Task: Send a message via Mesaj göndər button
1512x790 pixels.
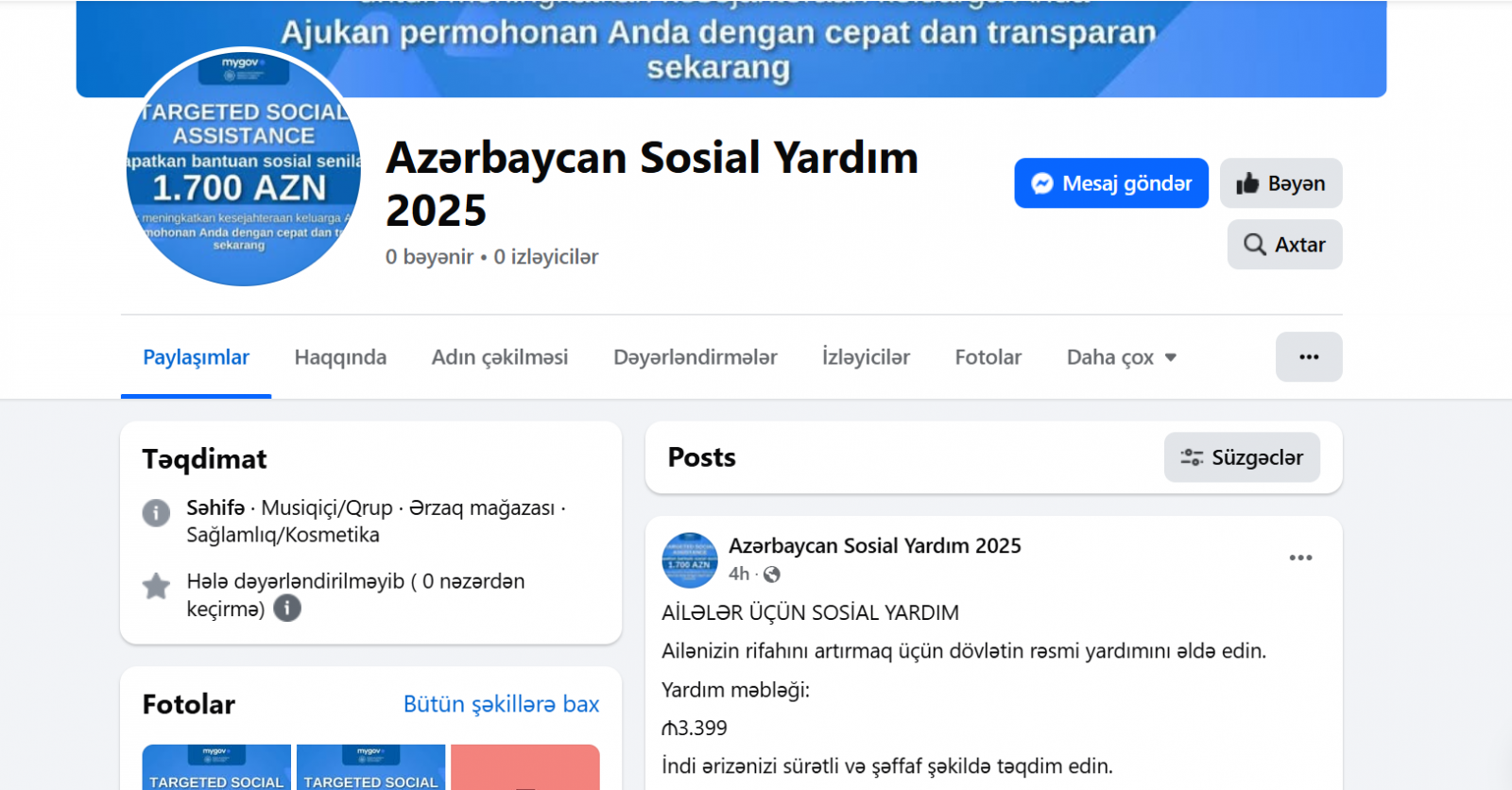Action: [1110, 183]
